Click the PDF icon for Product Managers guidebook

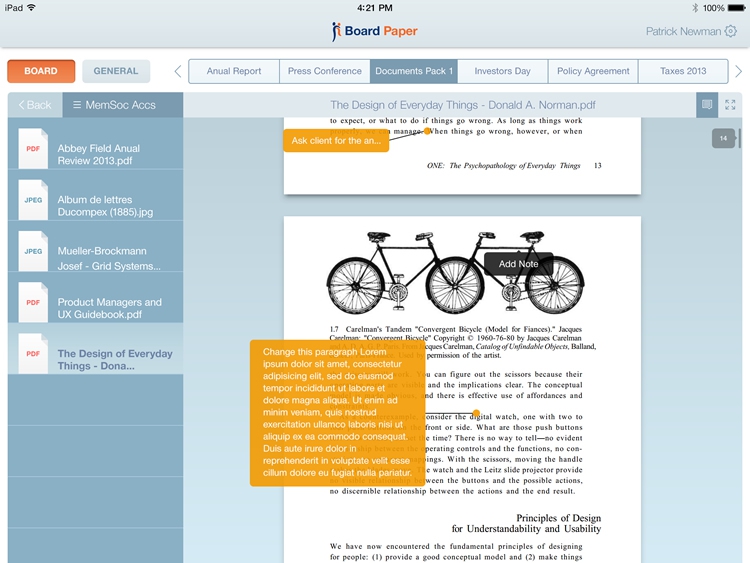click(33, 302)
